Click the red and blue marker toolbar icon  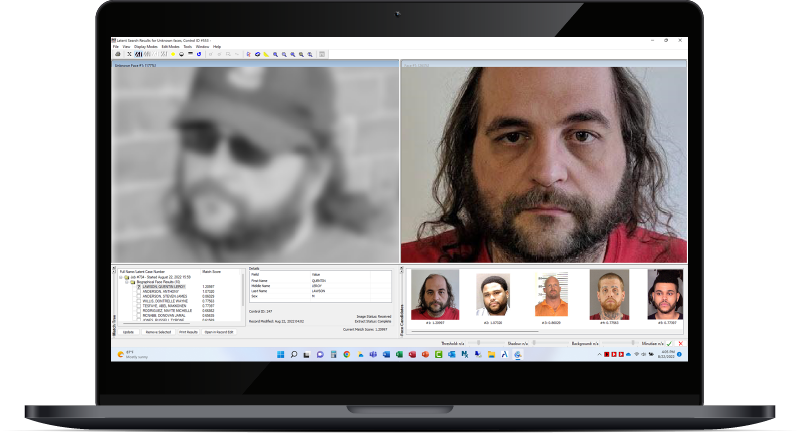tap(248, 54)
